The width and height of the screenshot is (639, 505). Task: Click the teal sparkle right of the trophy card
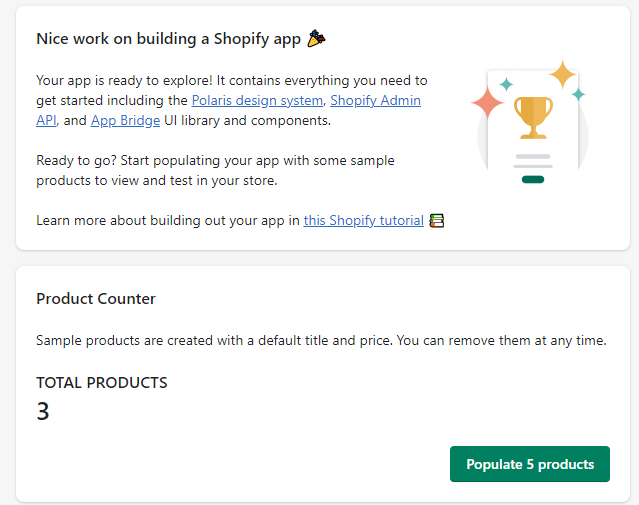coord(578,94)
